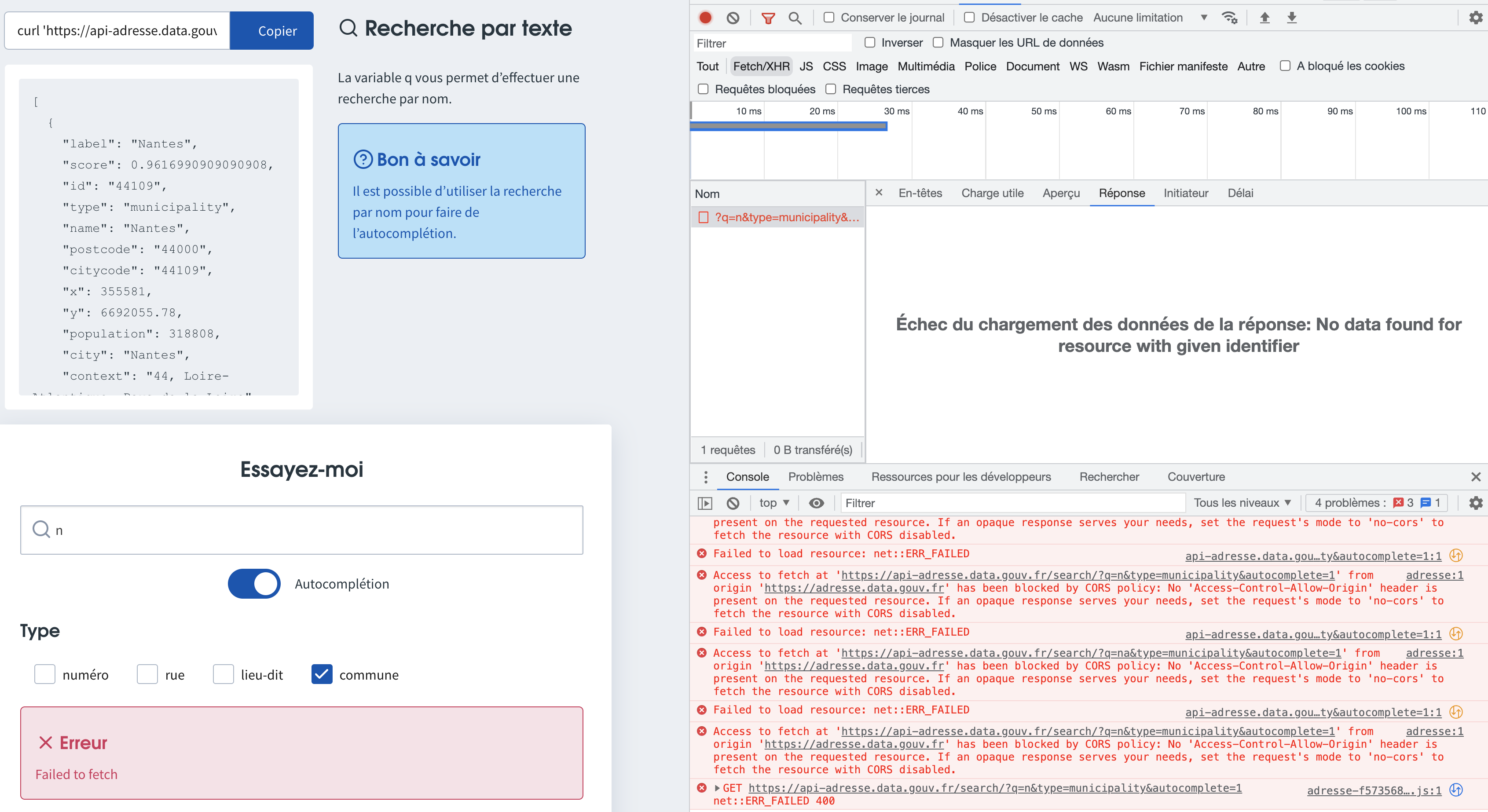Import a HAR file with the upload arrow

coord(1264,17)
